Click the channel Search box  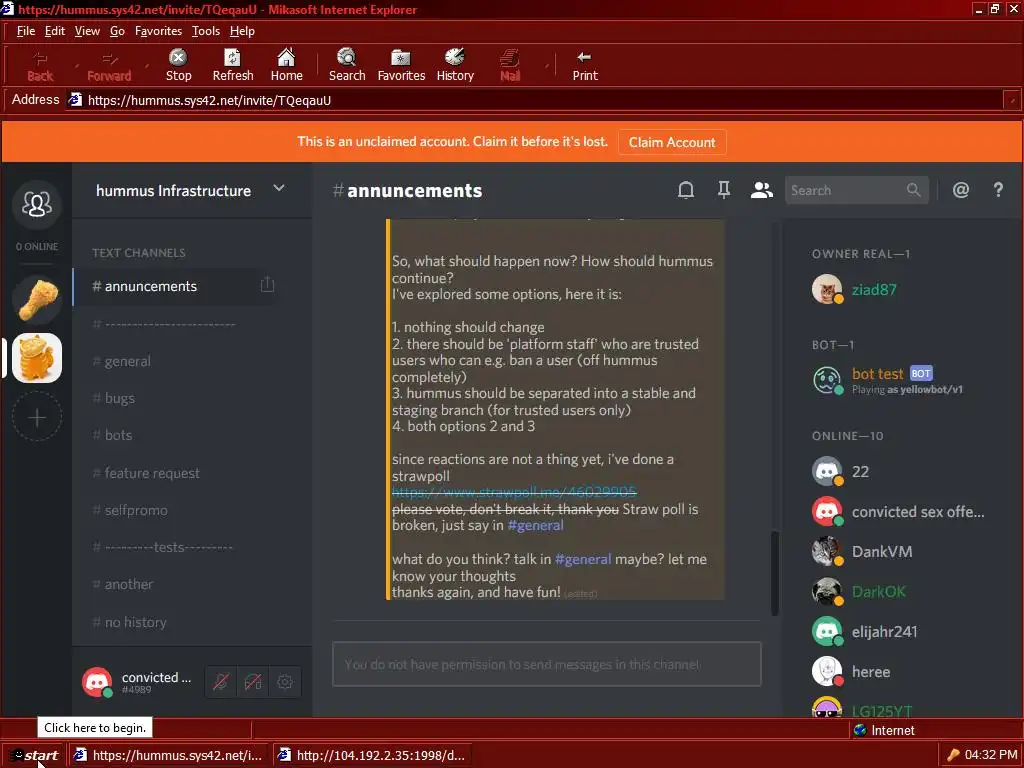point(856,190)
